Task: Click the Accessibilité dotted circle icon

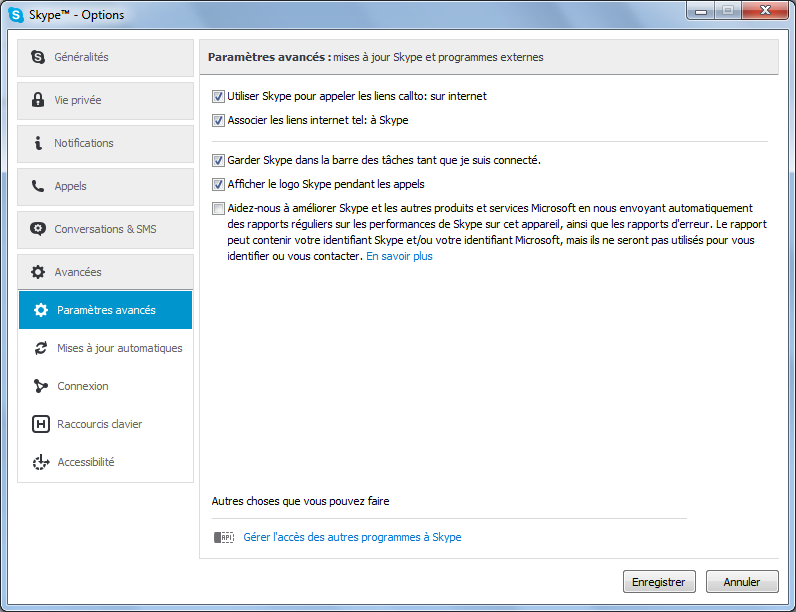Action: (41, 462)
